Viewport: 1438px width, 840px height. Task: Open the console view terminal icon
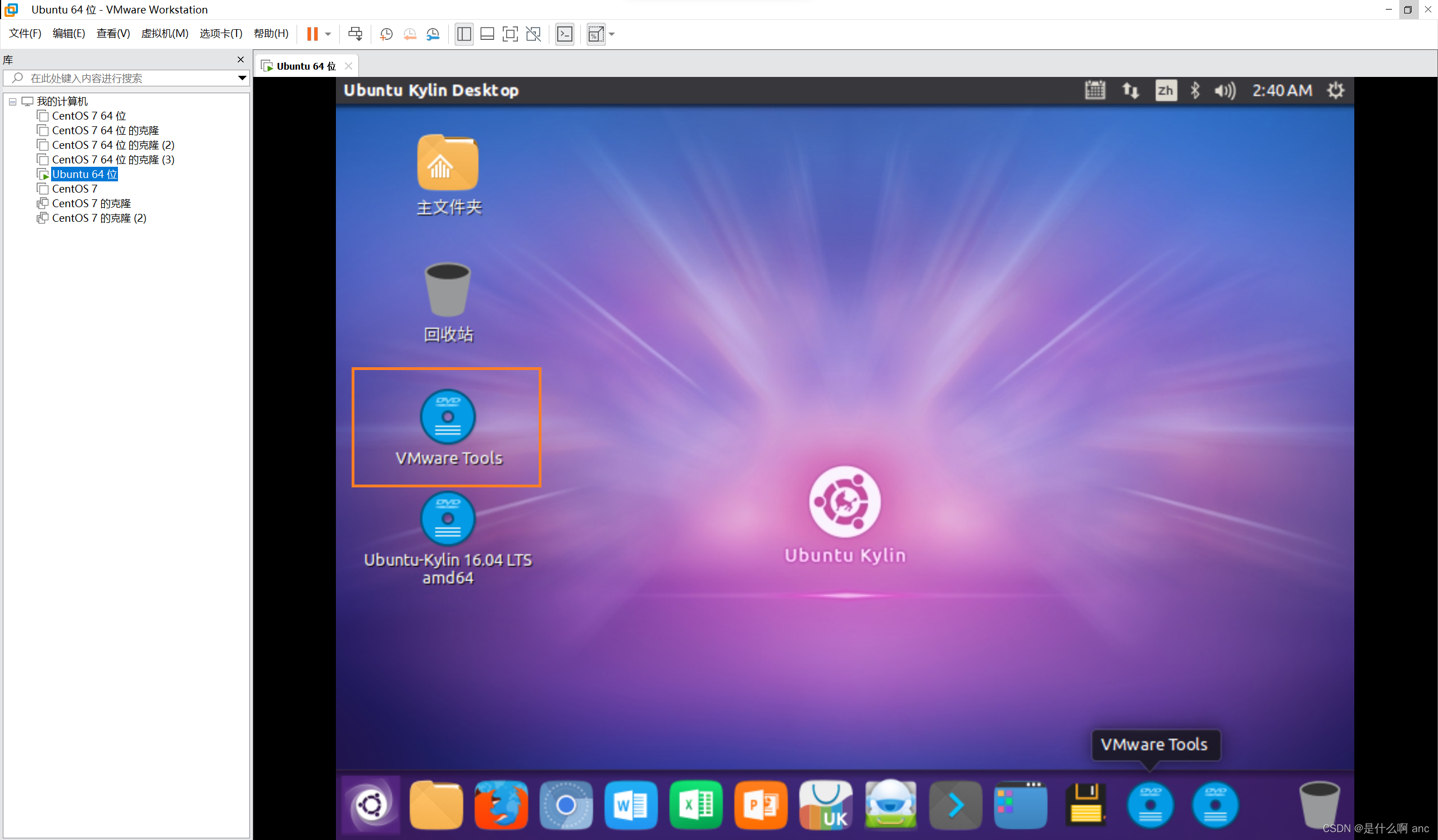(x=565, y=34)
